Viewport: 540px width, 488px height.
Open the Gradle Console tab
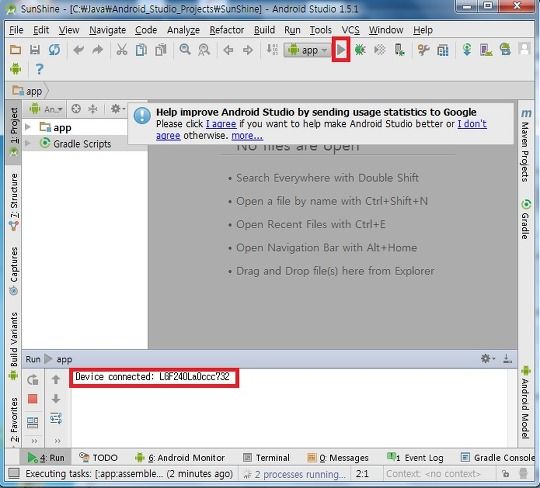coord(498,458)
